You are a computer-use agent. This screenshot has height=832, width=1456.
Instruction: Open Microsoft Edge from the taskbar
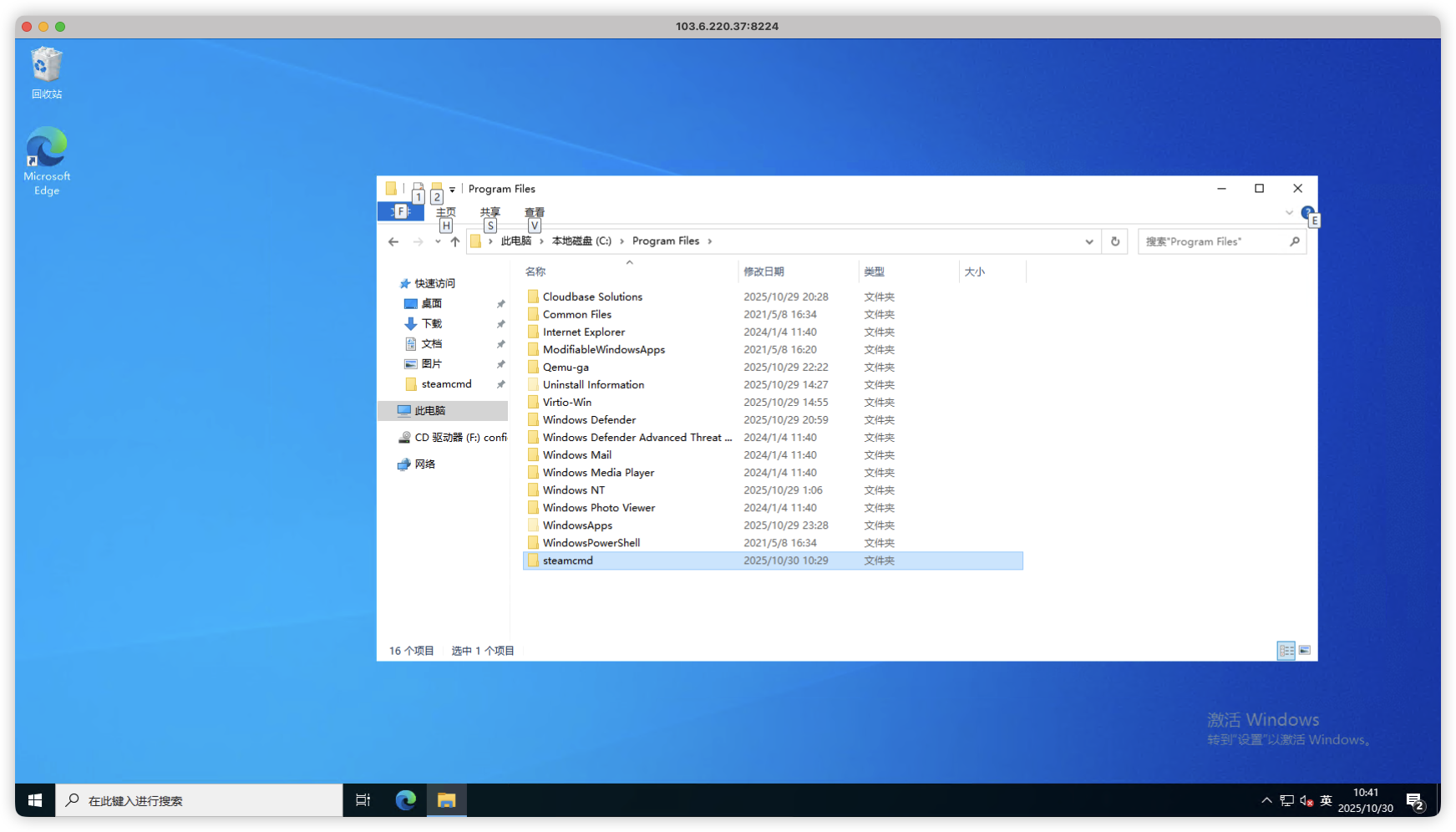tap(406, 800)
